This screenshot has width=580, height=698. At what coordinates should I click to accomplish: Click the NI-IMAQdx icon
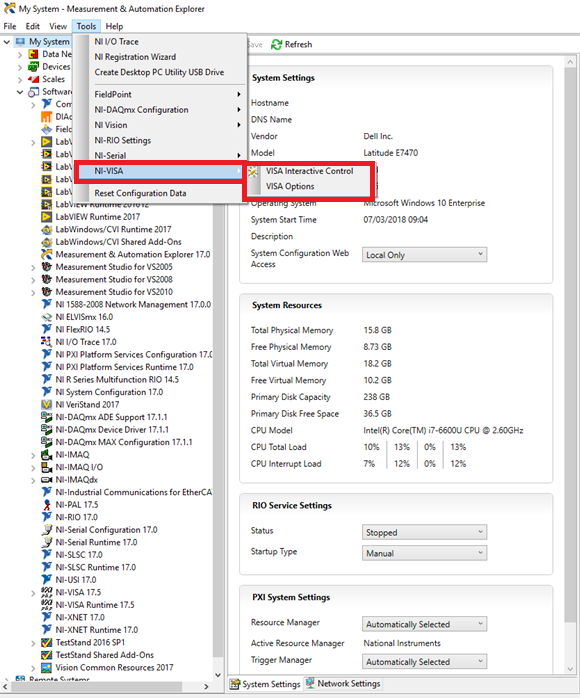pos(46,479)
